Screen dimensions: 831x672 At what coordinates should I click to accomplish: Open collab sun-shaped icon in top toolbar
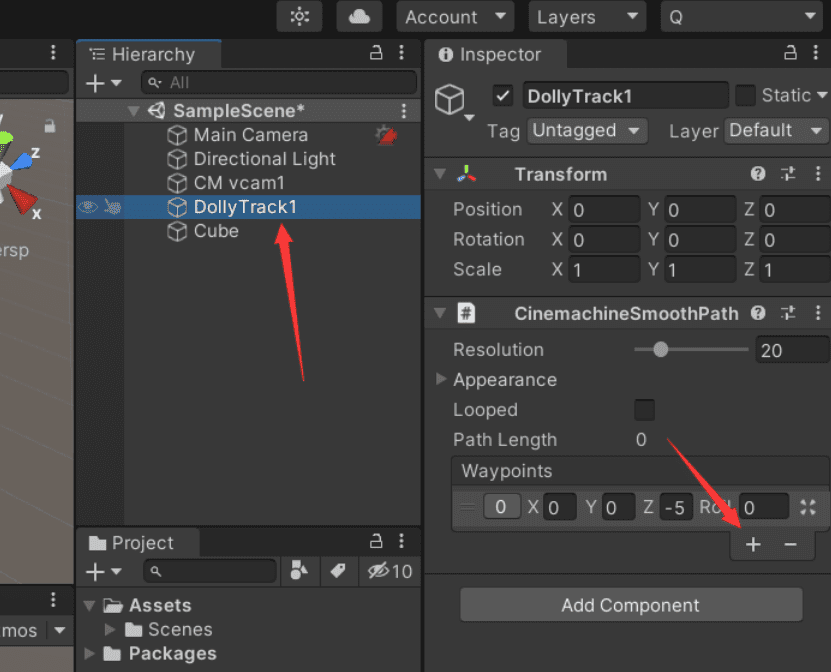299,17
